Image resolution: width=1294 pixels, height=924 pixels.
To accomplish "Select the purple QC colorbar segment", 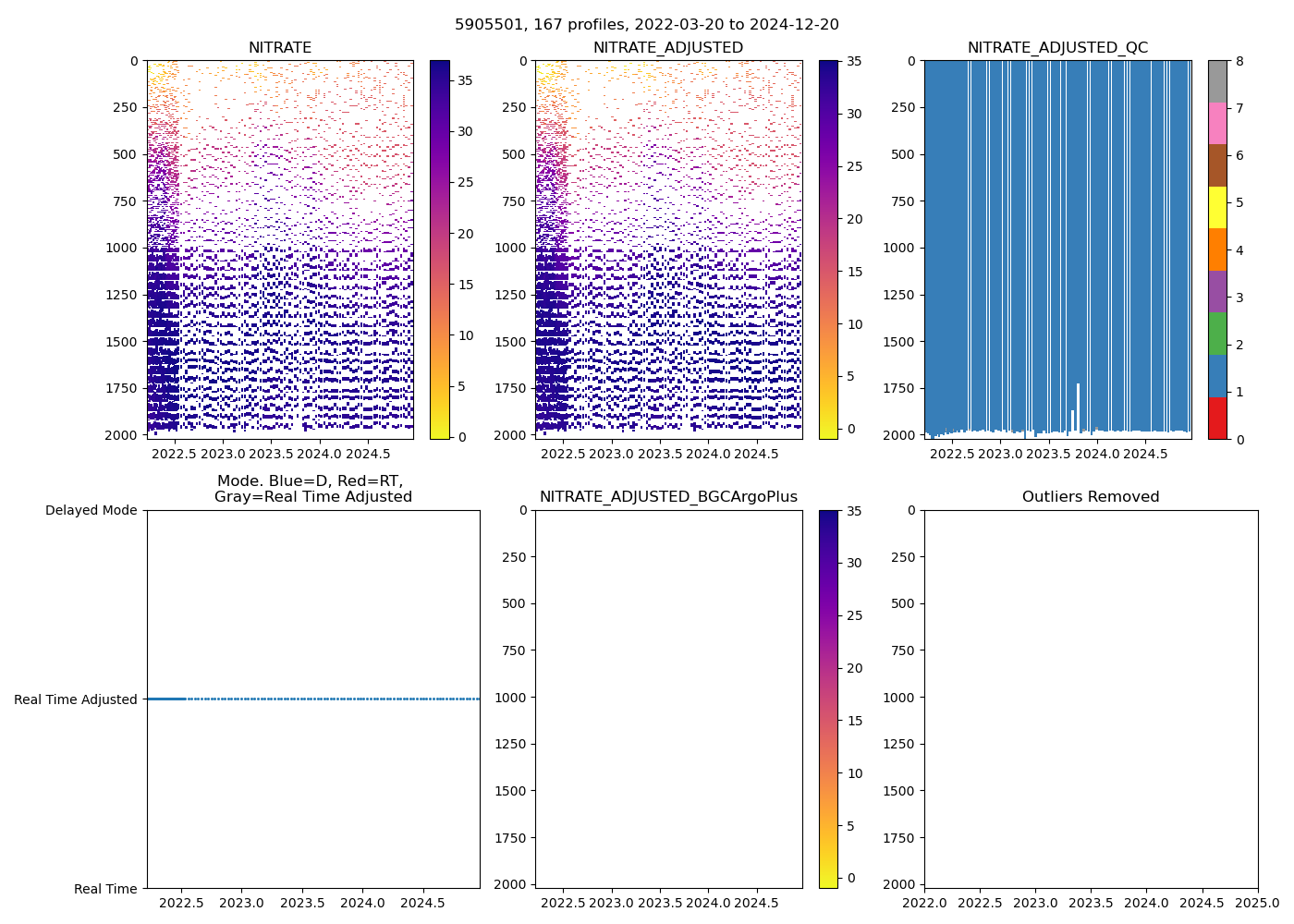I will click(x=1217, y=291).
